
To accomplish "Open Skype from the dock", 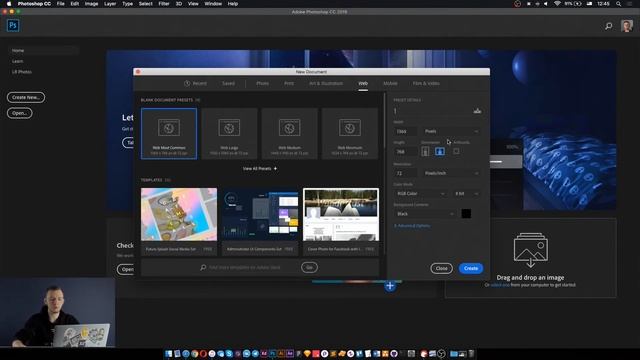I will (x=229, y=354).
